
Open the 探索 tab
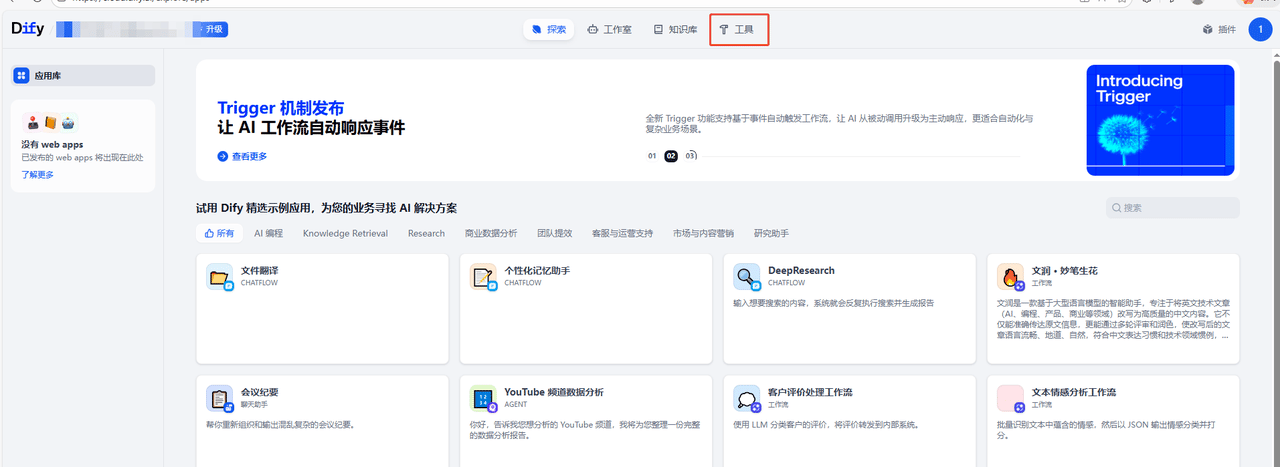coord(549,30)
